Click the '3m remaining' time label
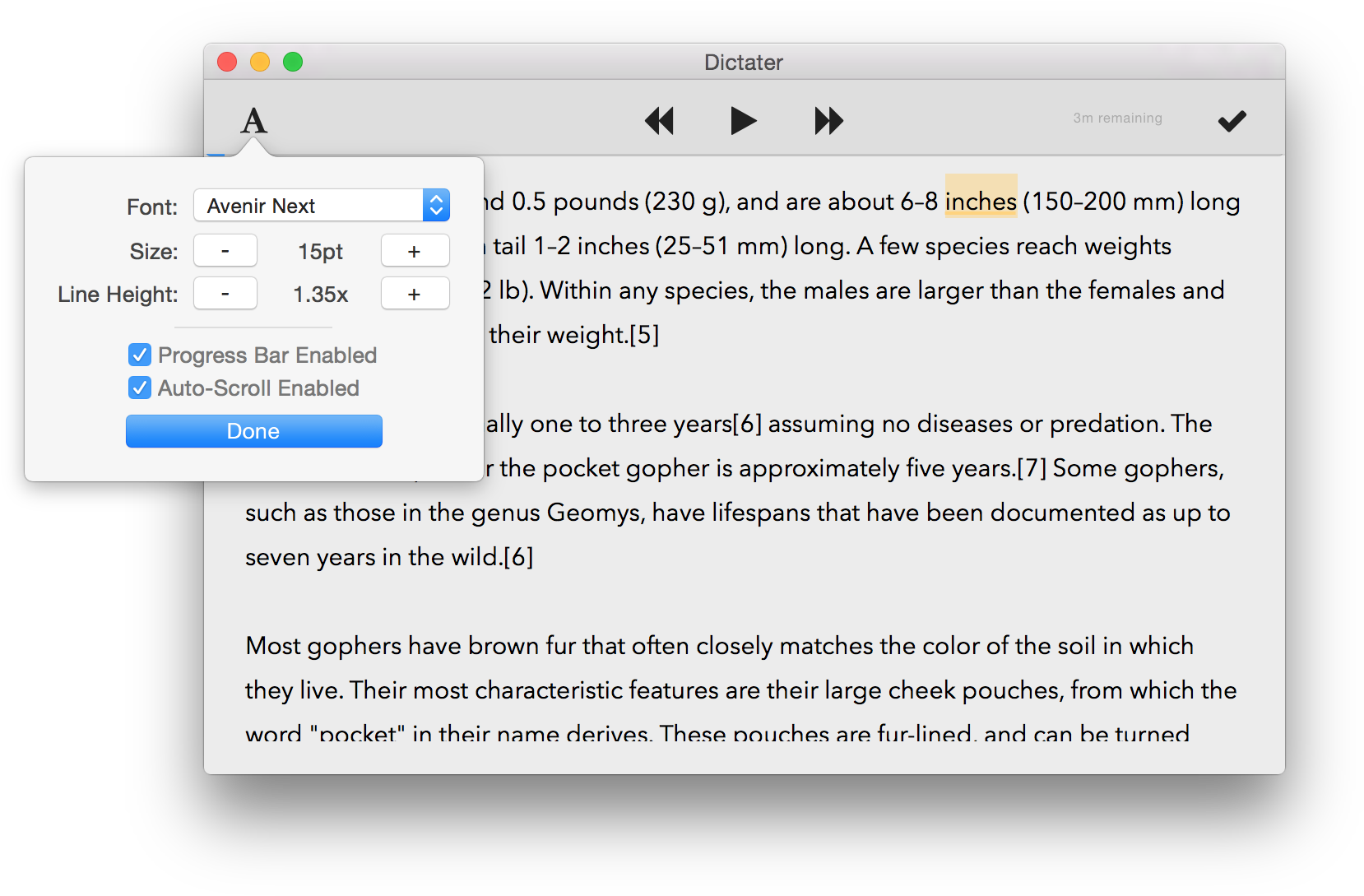1364x896 pixels. [x=1117, y=118]
